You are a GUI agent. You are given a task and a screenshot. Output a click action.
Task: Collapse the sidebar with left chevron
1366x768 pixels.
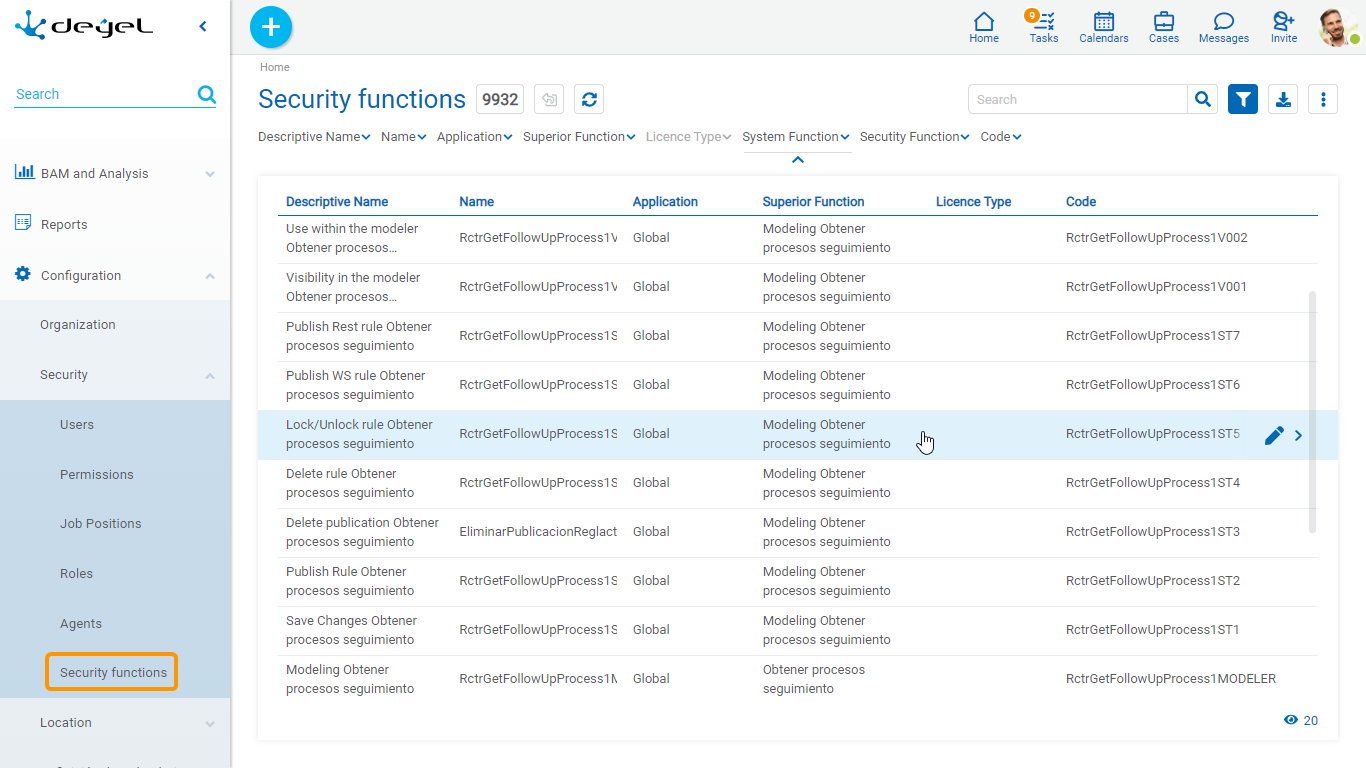tap(203, 26)
